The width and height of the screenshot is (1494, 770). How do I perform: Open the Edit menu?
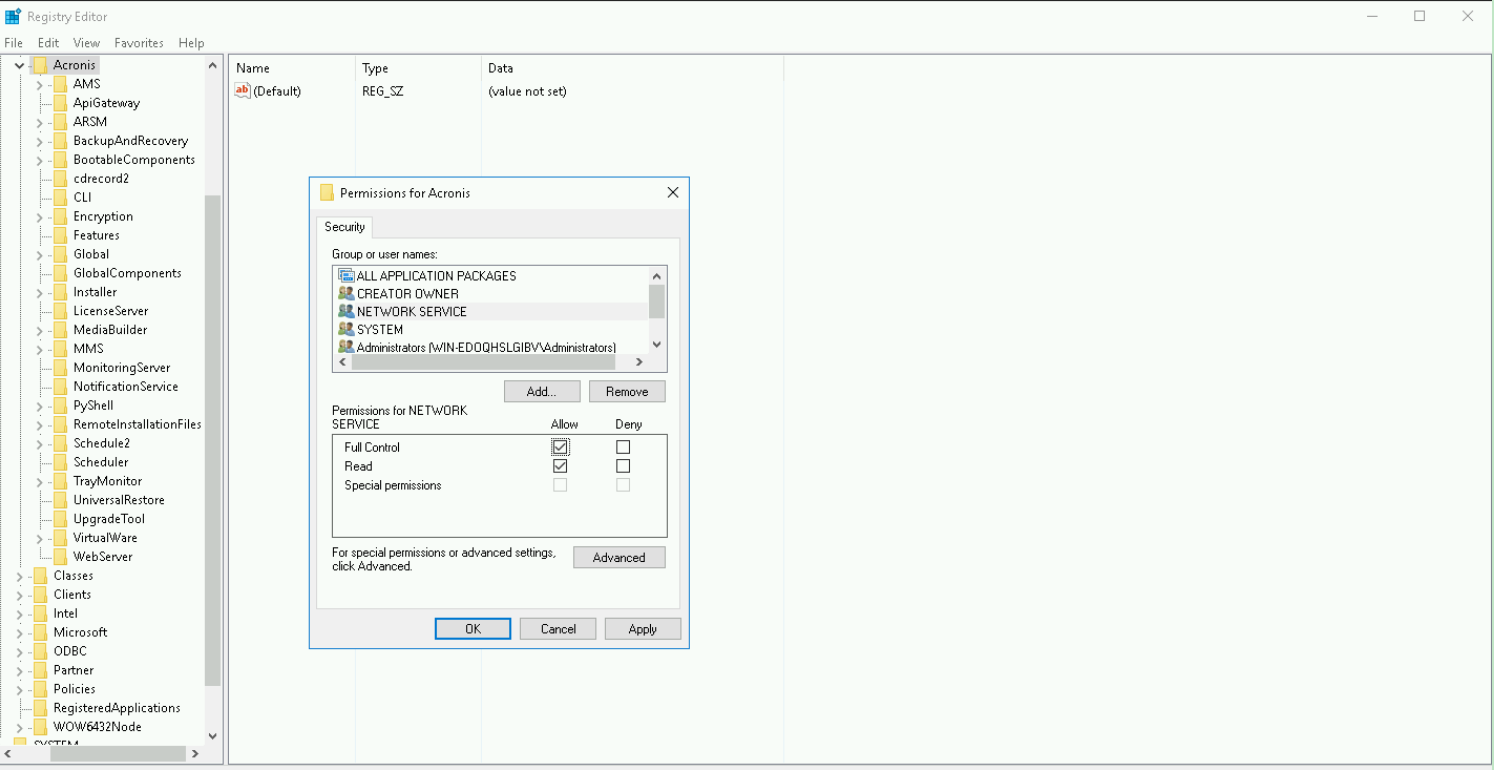(x=48, y=43)
